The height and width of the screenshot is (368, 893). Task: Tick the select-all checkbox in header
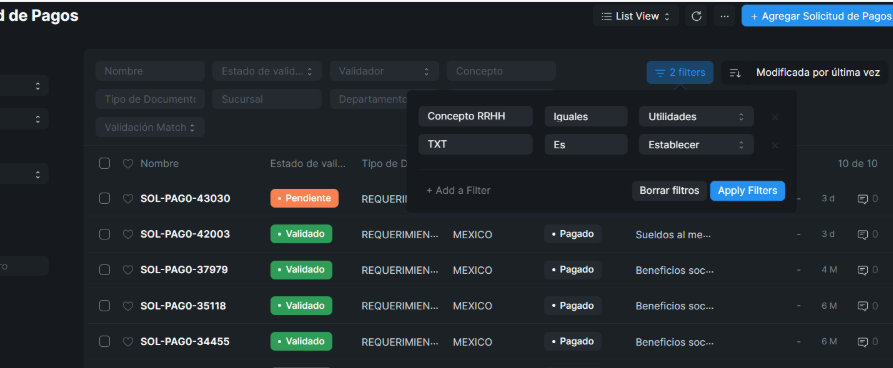(x=104, y=163)
